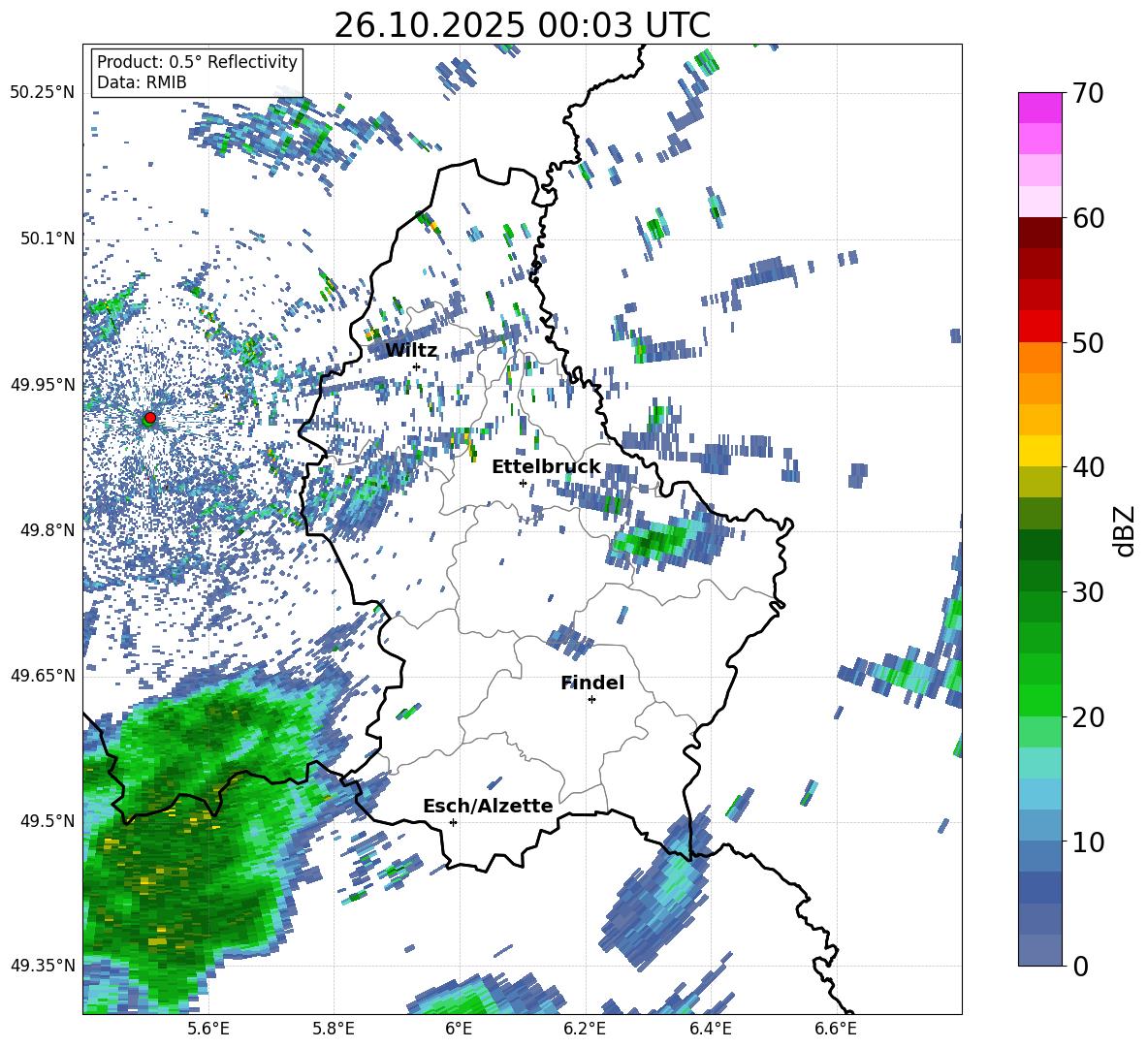Click the 50 dBZ colorbar tick label
Screen dimensions: 1148x1048
point(1089,342)
